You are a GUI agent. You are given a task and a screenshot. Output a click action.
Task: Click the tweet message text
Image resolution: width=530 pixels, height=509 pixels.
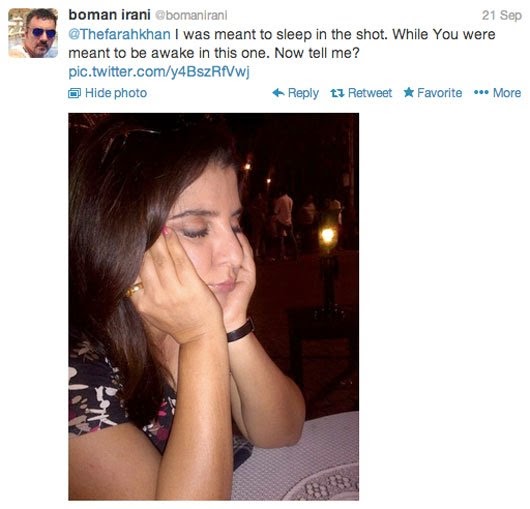[282, 44]
